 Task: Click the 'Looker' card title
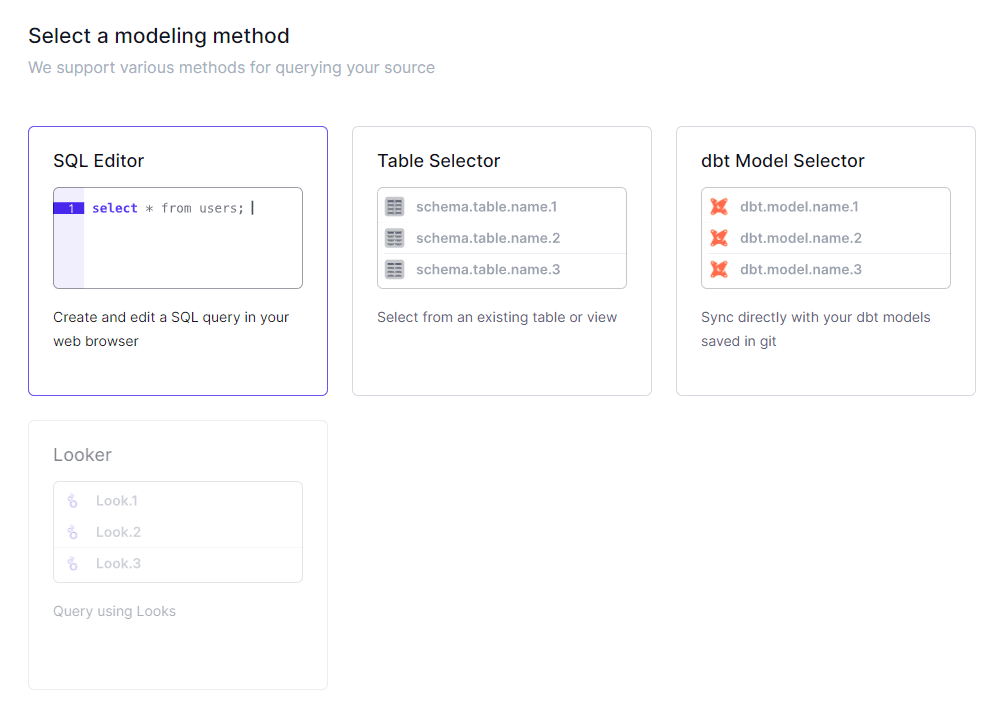82,455
